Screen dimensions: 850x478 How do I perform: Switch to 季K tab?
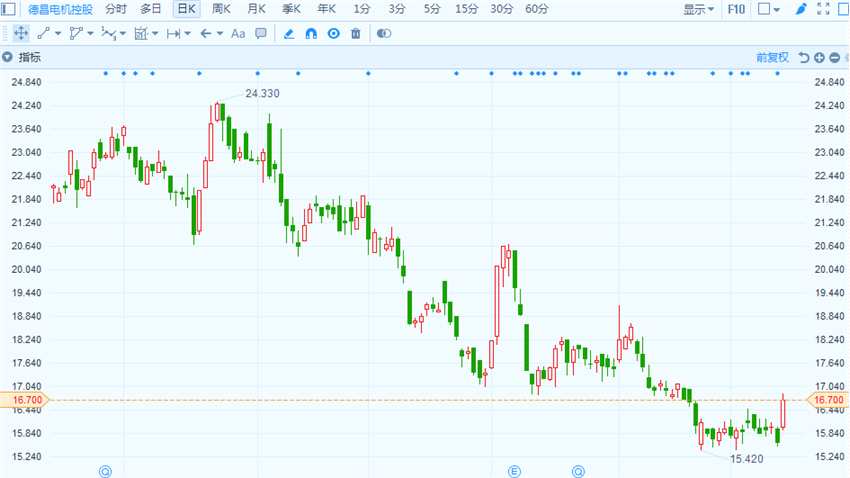click(291, 9)
